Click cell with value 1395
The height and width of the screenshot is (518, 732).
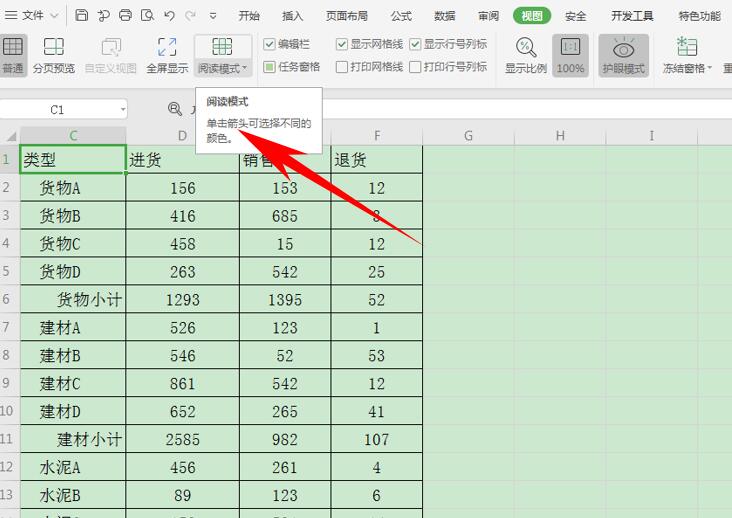pos(285,299)
